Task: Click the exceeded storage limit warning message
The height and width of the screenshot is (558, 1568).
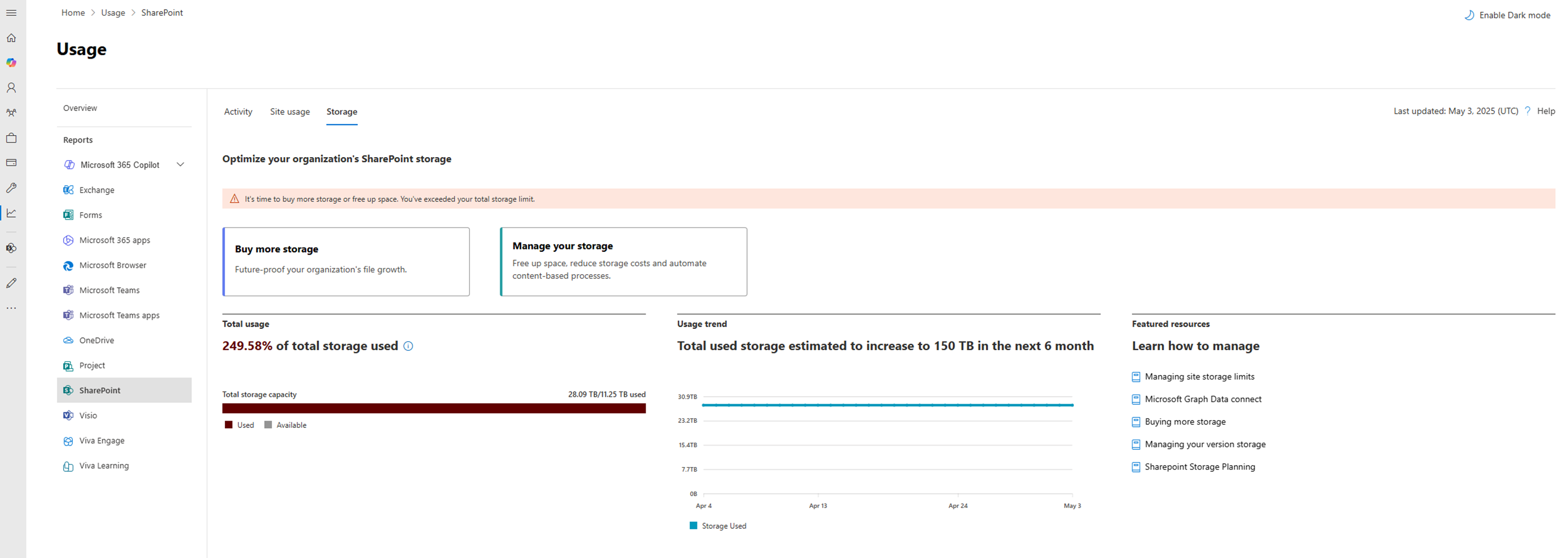Action: [389, 199]
